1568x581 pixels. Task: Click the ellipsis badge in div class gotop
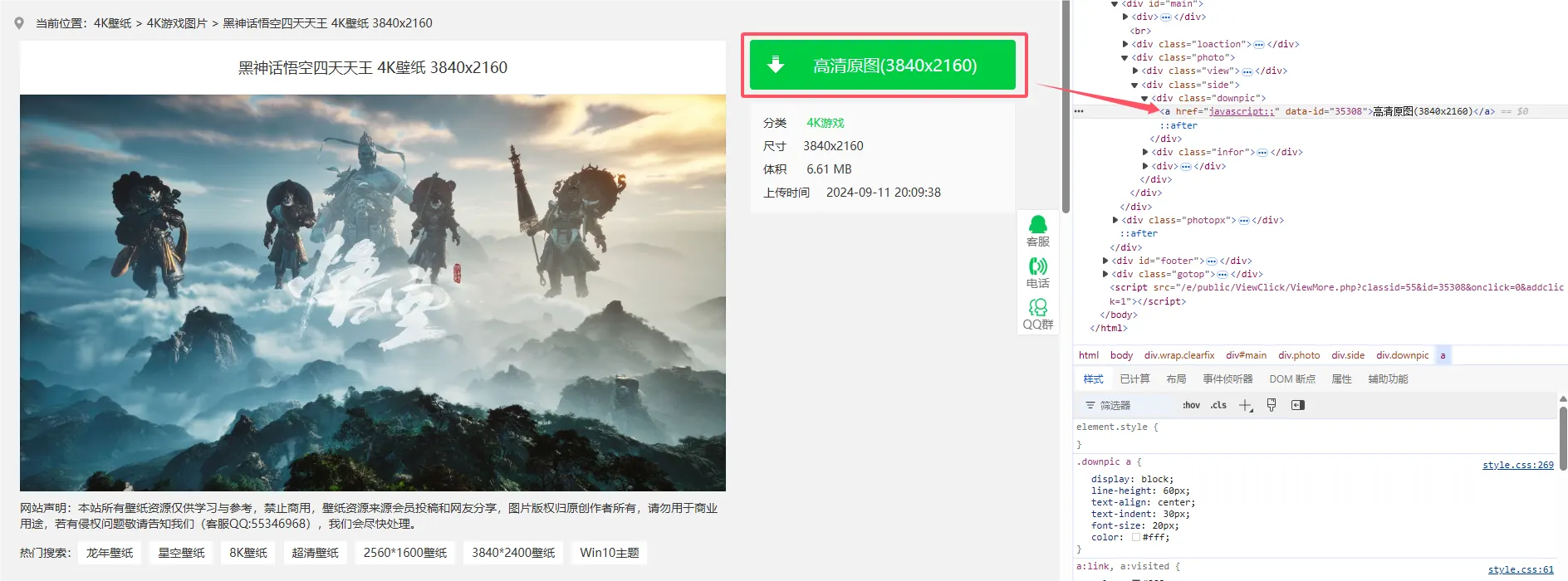coord(1223,275)
